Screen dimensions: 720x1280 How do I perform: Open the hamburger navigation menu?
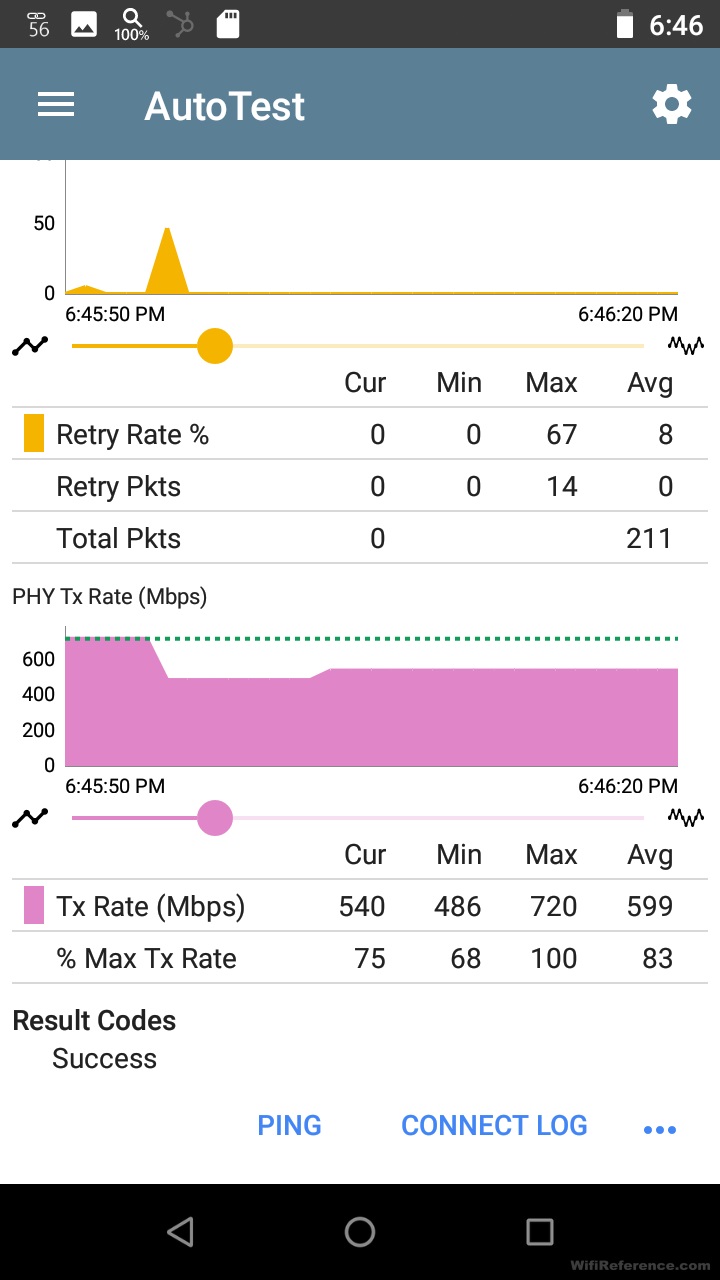pyautogui.click(x=56, y=105)
